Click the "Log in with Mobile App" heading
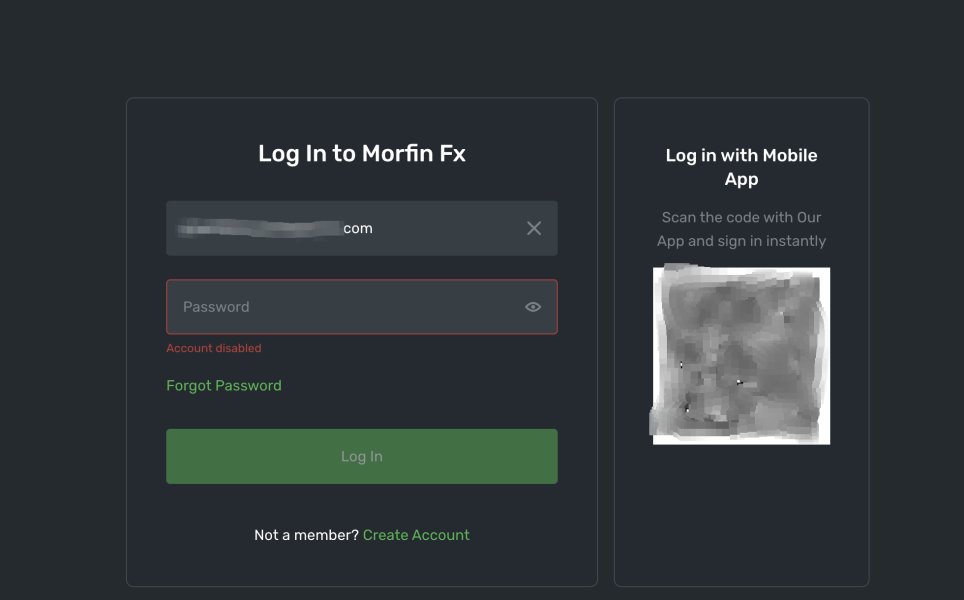The height and width of the screenshot is (600, 964). tap(741, 167)
